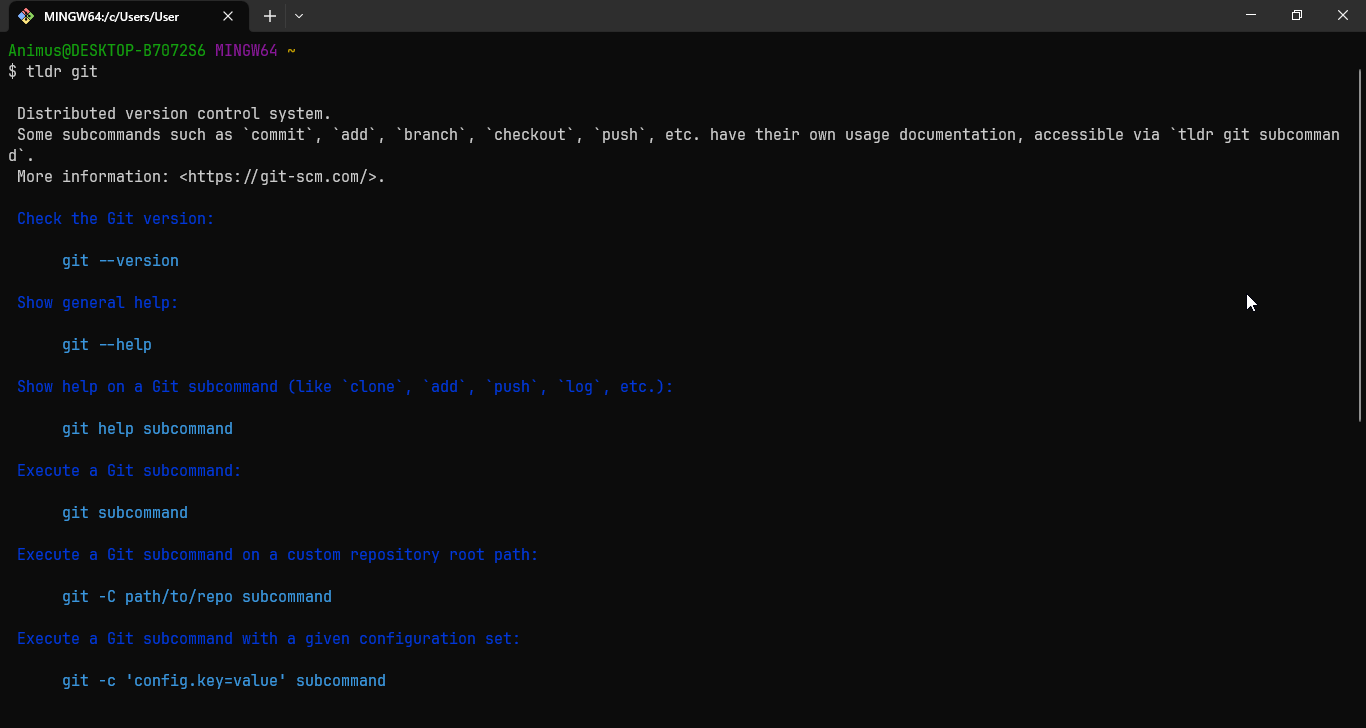The height and width of the screenshot is (728, 1366).
Task: Click 'Check the Git version:' heading
Action: pyautogui.click(x=116, y=219)
